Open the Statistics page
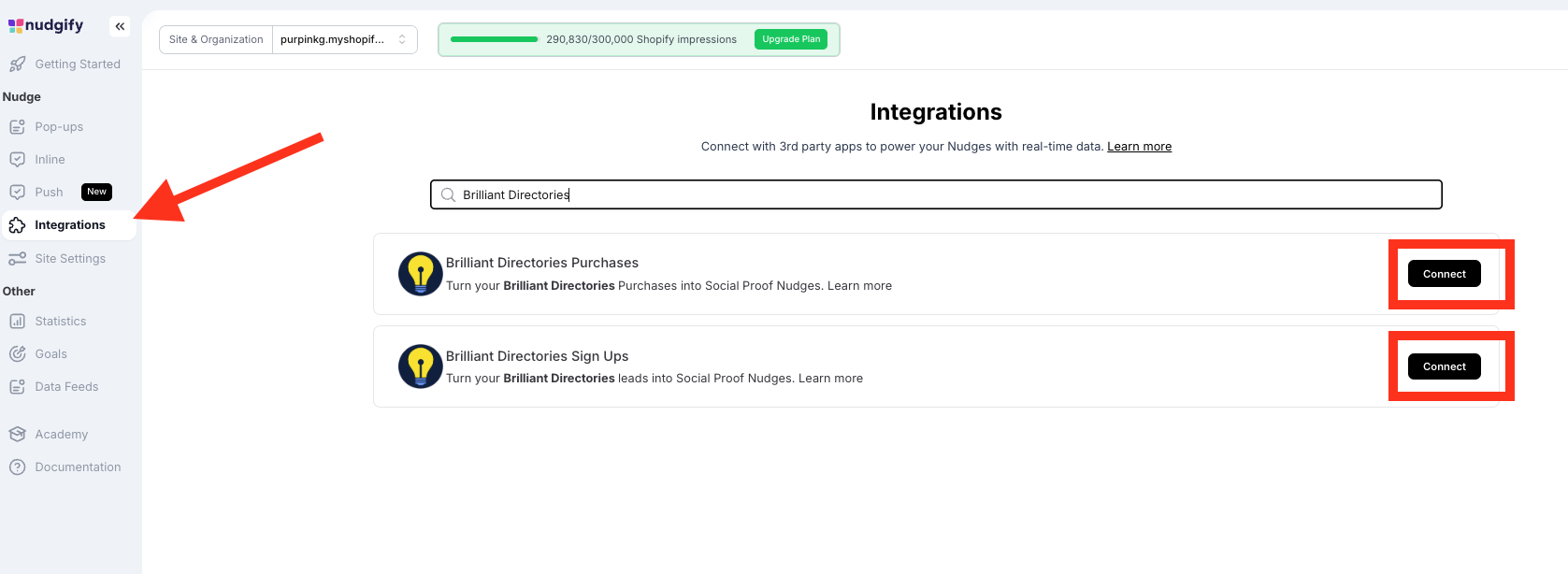1568x574 pixels. coord(61,321)
